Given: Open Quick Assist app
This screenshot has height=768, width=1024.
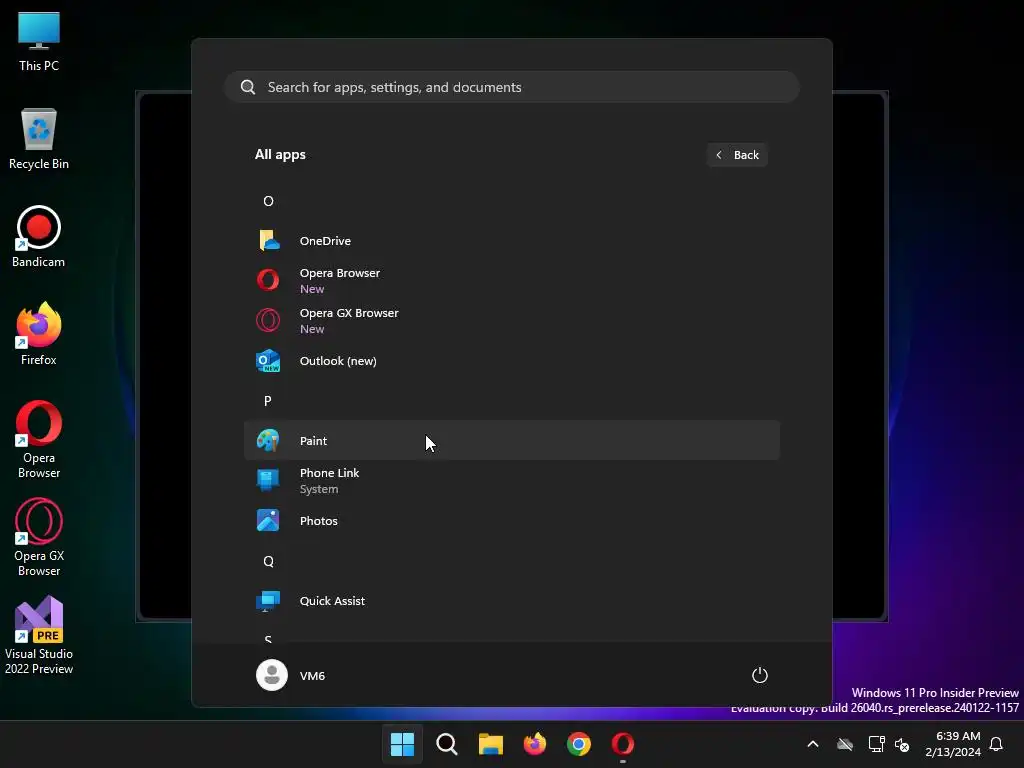Looking at the screenshot, I should pyautogui.click(x=511, y=601).
